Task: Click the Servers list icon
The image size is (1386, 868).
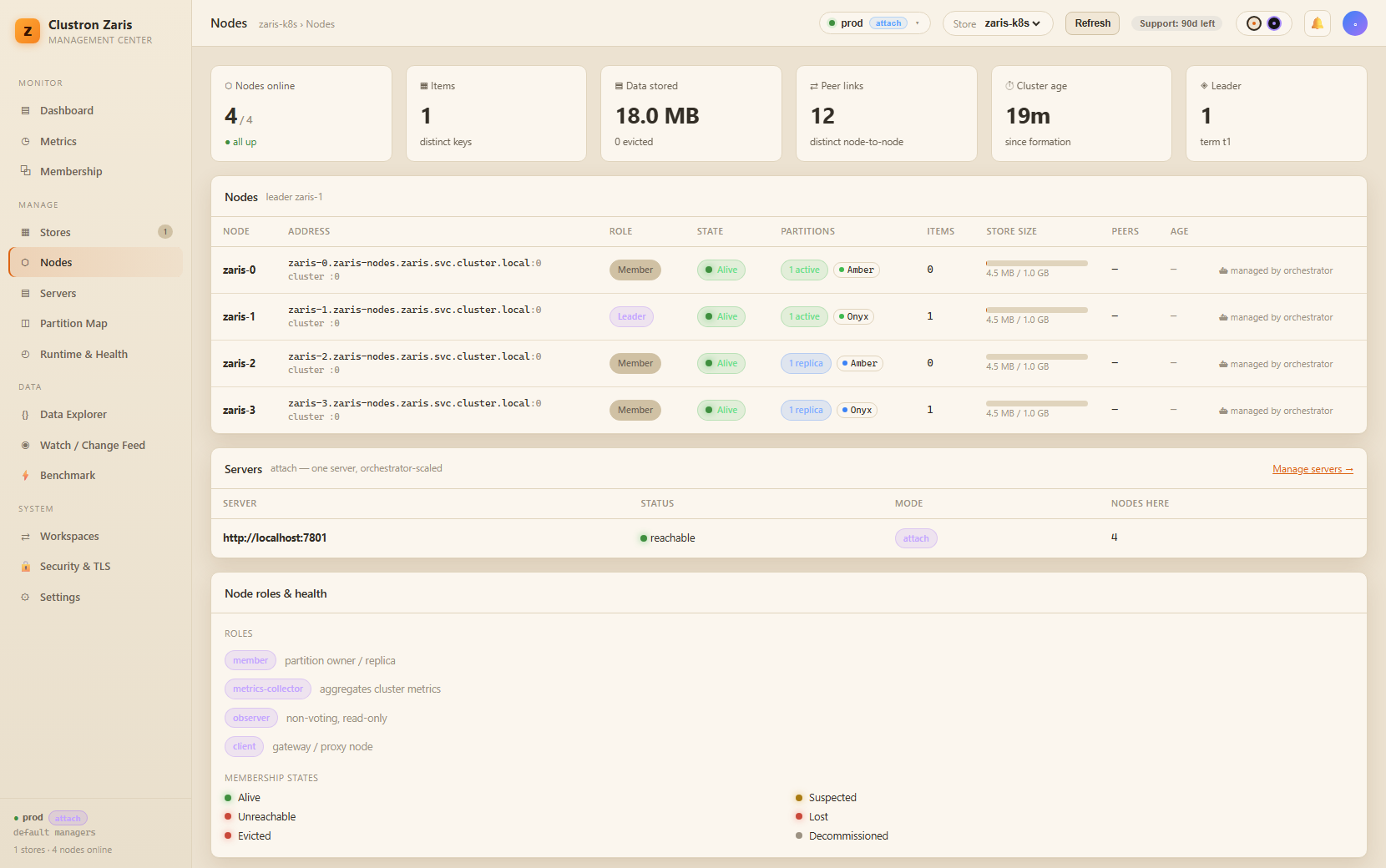Action: click(x=25, y=294)
